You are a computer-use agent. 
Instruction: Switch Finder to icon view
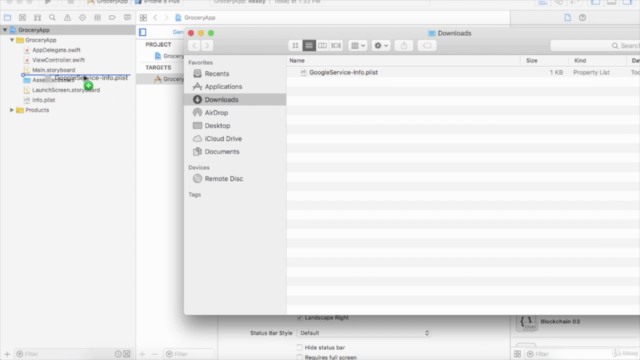[295, 45]
